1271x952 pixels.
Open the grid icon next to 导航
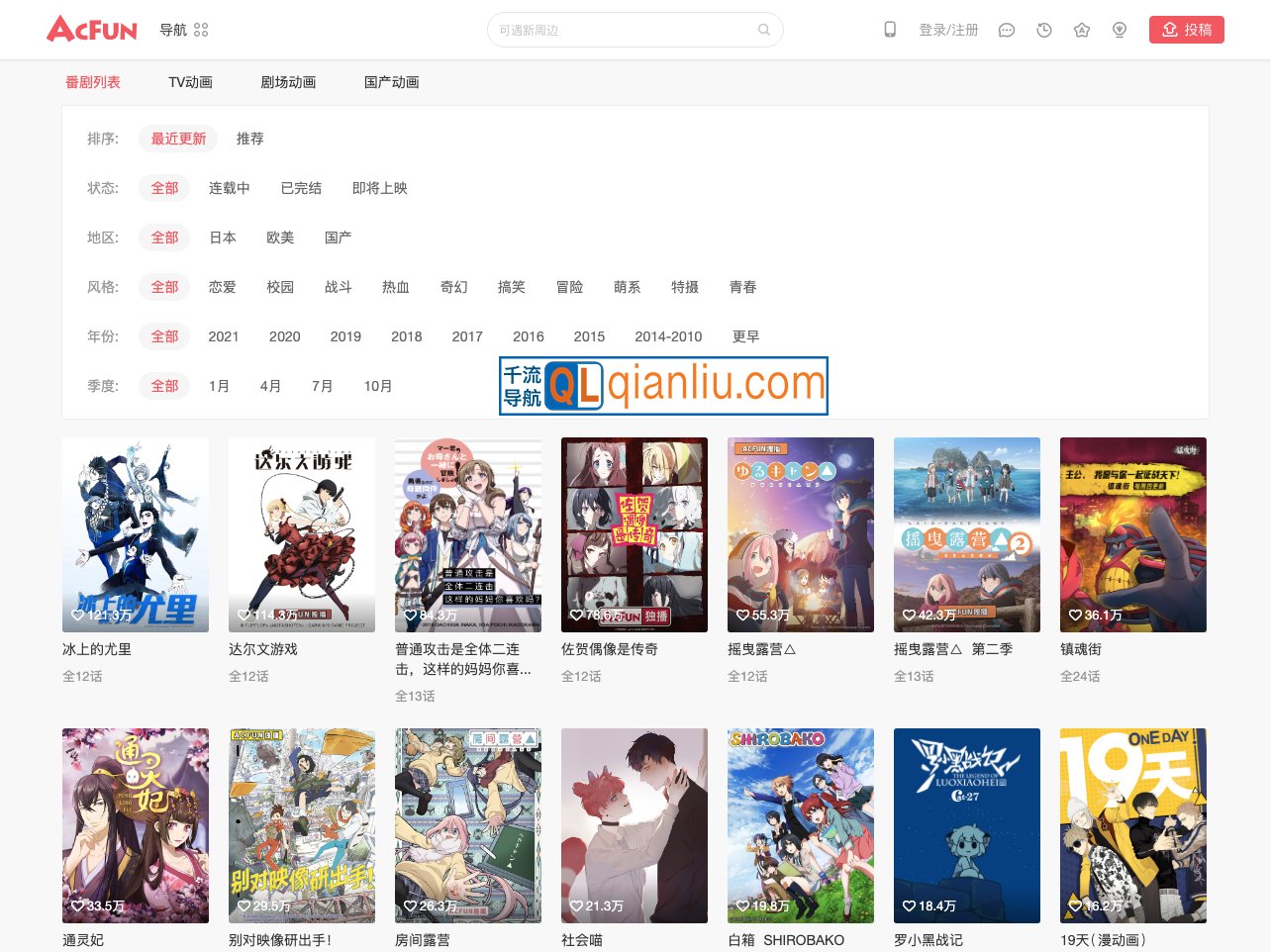tap(201, 30)
